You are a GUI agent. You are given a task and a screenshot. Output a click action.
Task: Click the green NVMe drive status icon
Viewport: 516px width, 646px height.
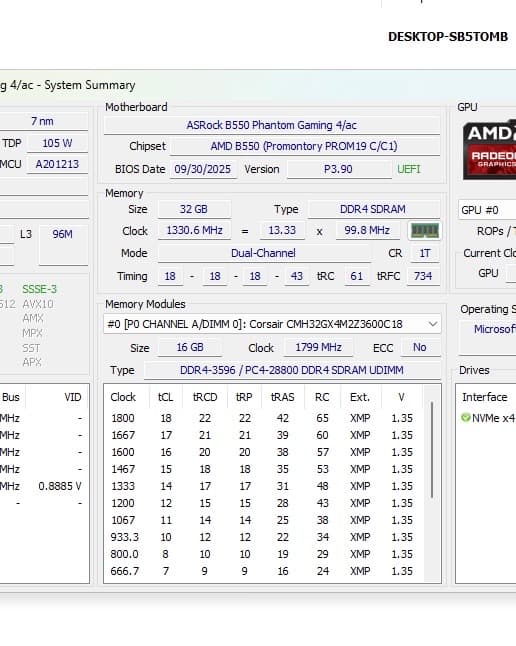point(466,418)
